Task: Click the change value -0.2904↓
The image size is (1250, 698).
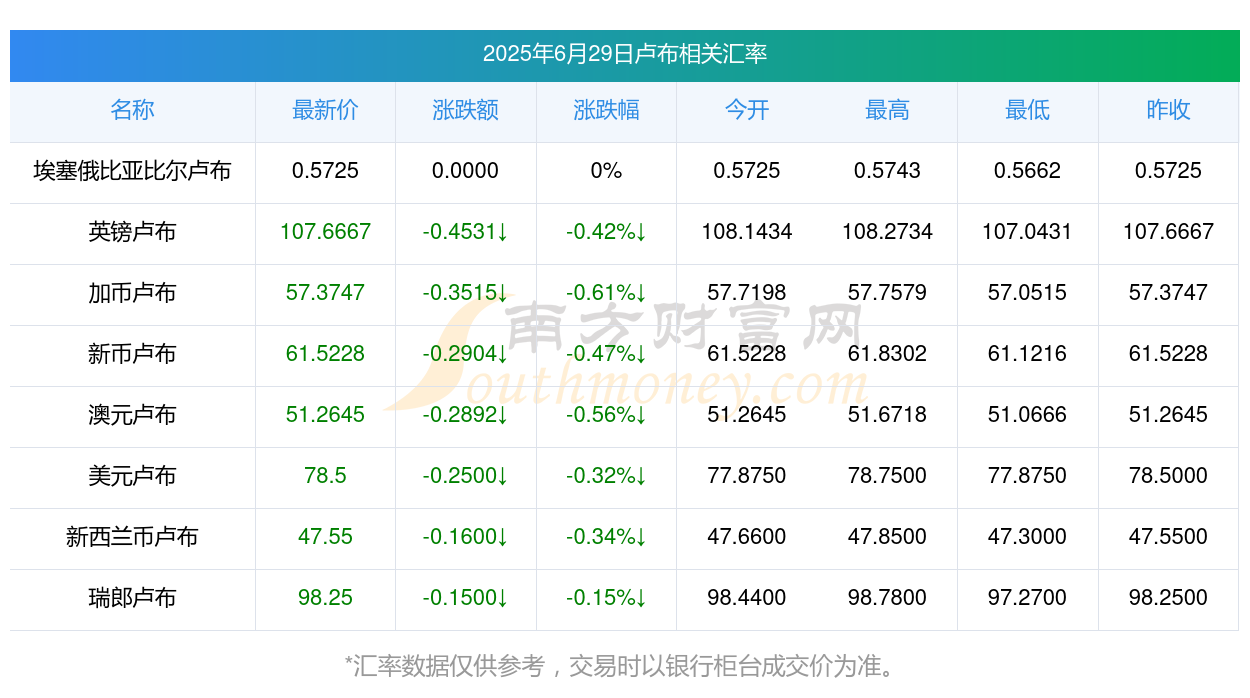Action: pos(466,354)
